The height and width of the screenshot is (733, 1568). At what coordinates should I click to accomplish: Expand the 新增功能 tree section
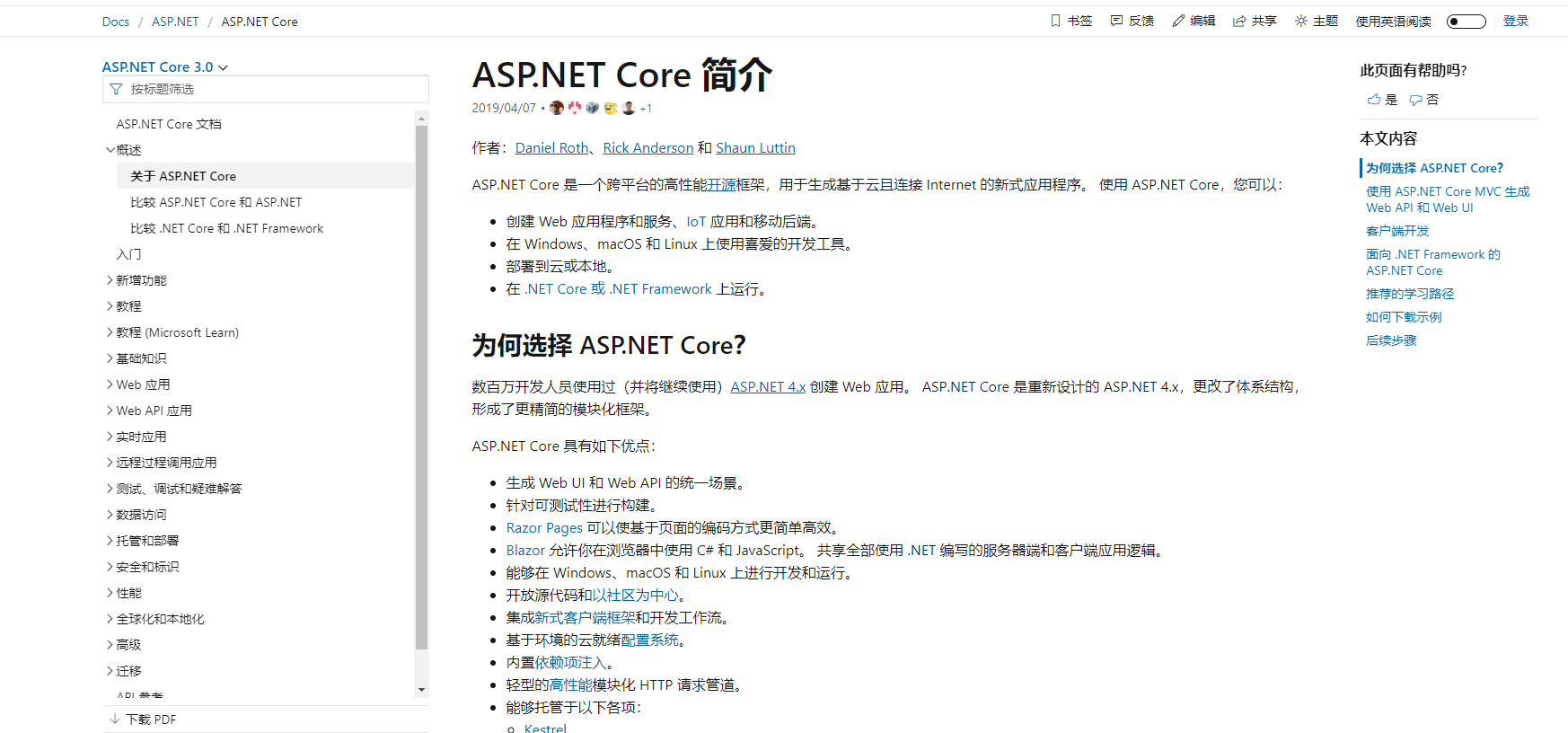110,280
